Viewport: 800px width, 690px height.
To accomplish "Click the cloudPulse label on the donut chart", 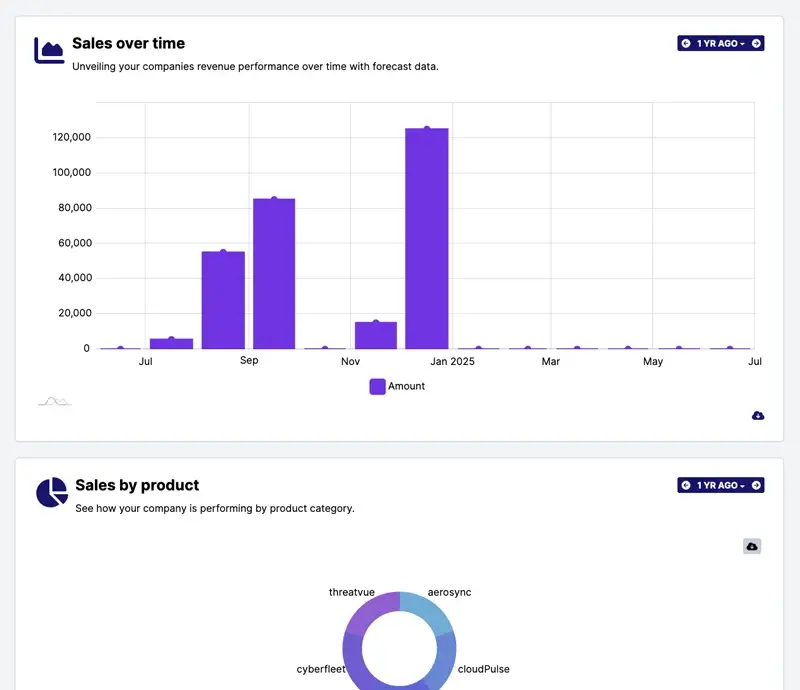I will (x=483, y=669).
